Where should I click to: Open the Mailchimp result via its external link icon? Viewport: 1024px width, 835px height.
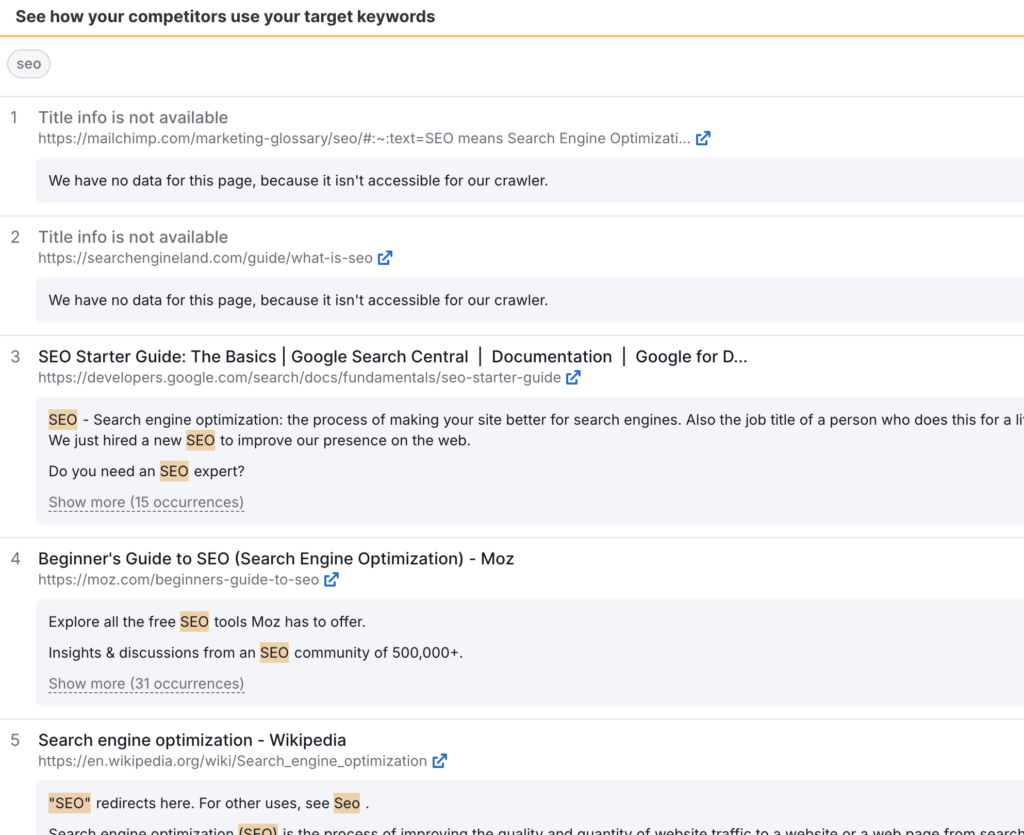click(x=703, y=139)
